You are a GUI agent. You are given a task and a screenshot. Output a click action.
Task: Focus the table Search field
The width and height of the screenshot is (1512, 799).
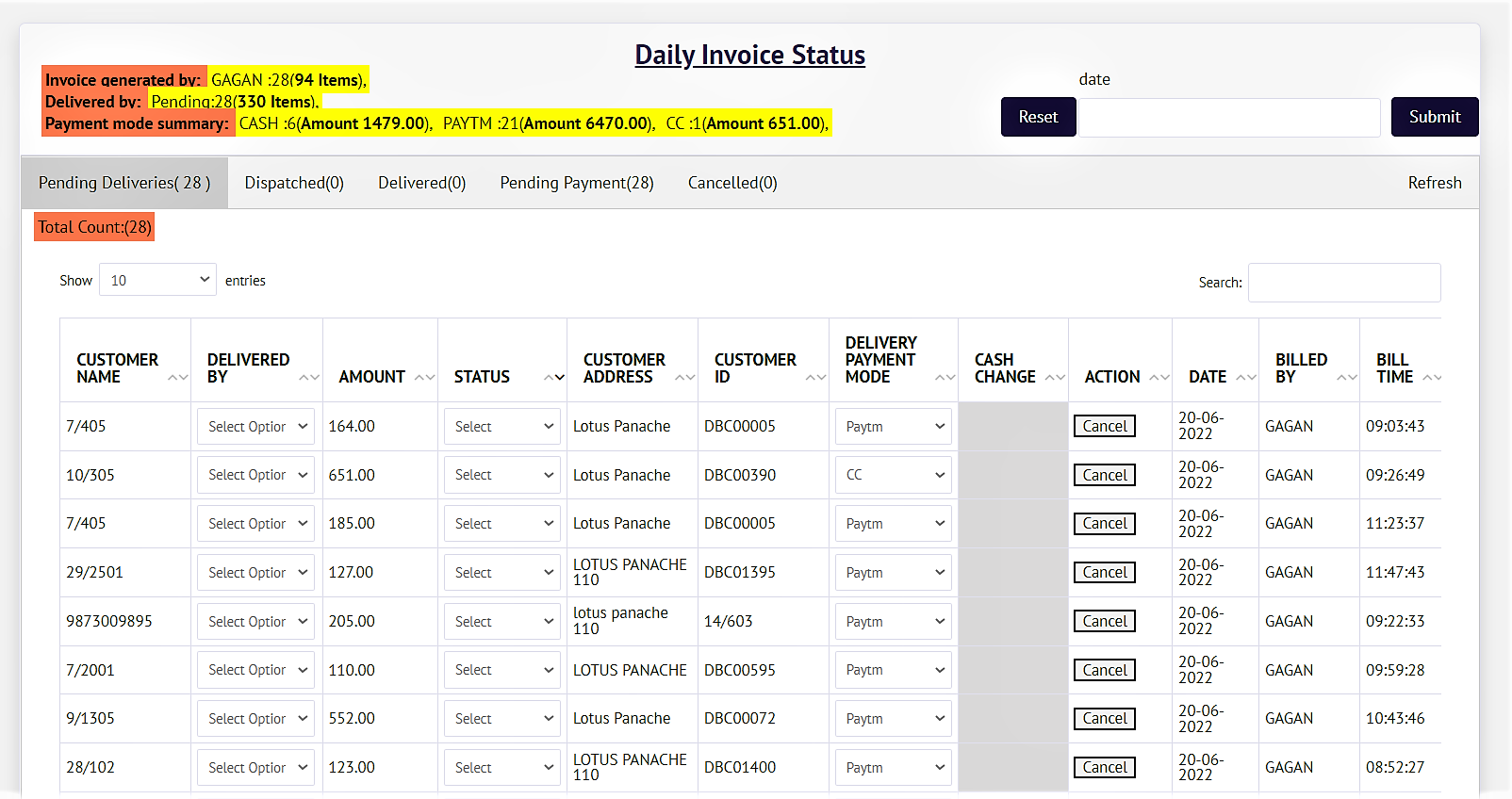tap(1343, 283)
